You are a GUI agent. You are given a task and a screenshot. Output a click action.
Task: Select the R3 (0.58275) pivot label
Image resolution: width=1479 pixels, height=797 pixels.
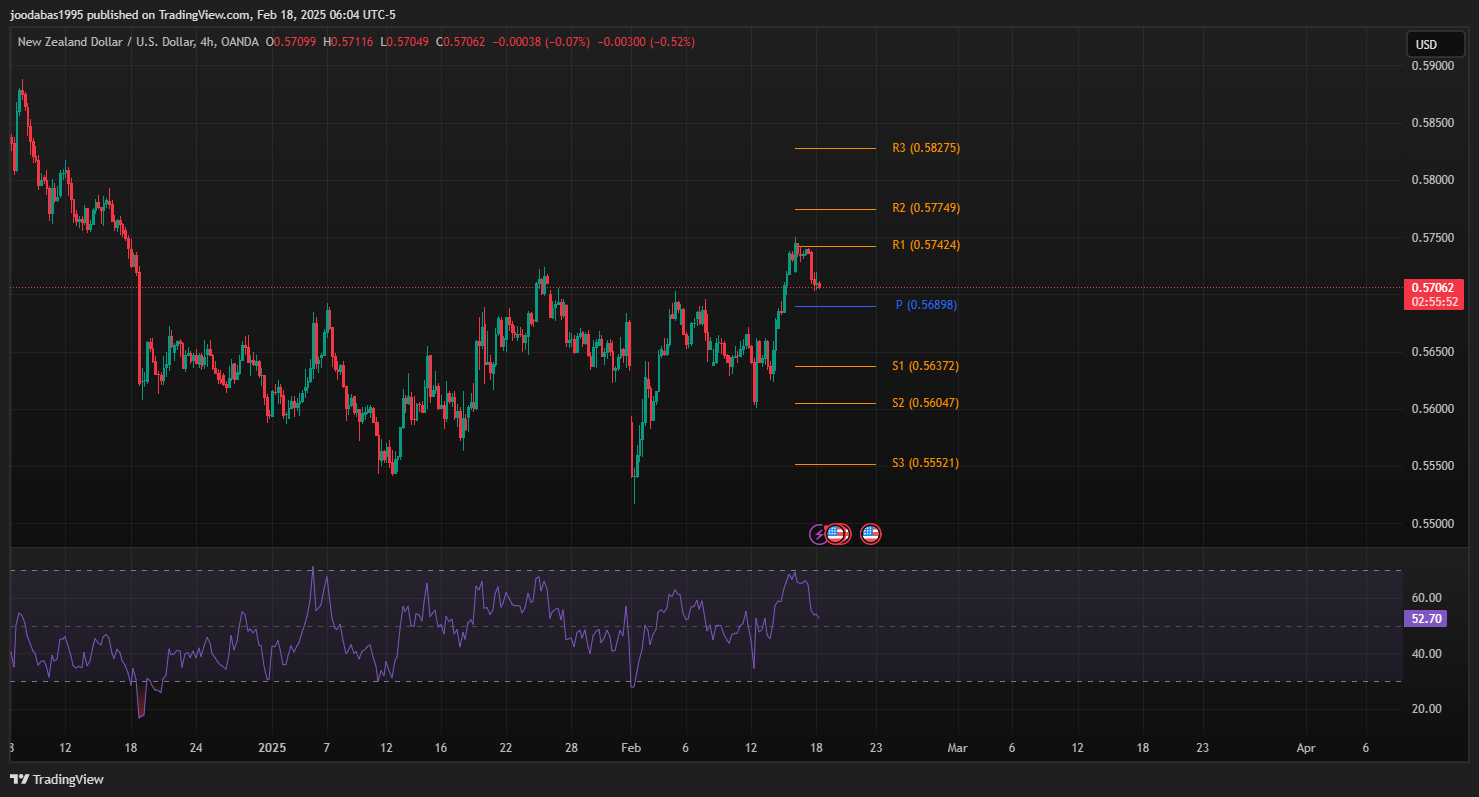[925, 148]
